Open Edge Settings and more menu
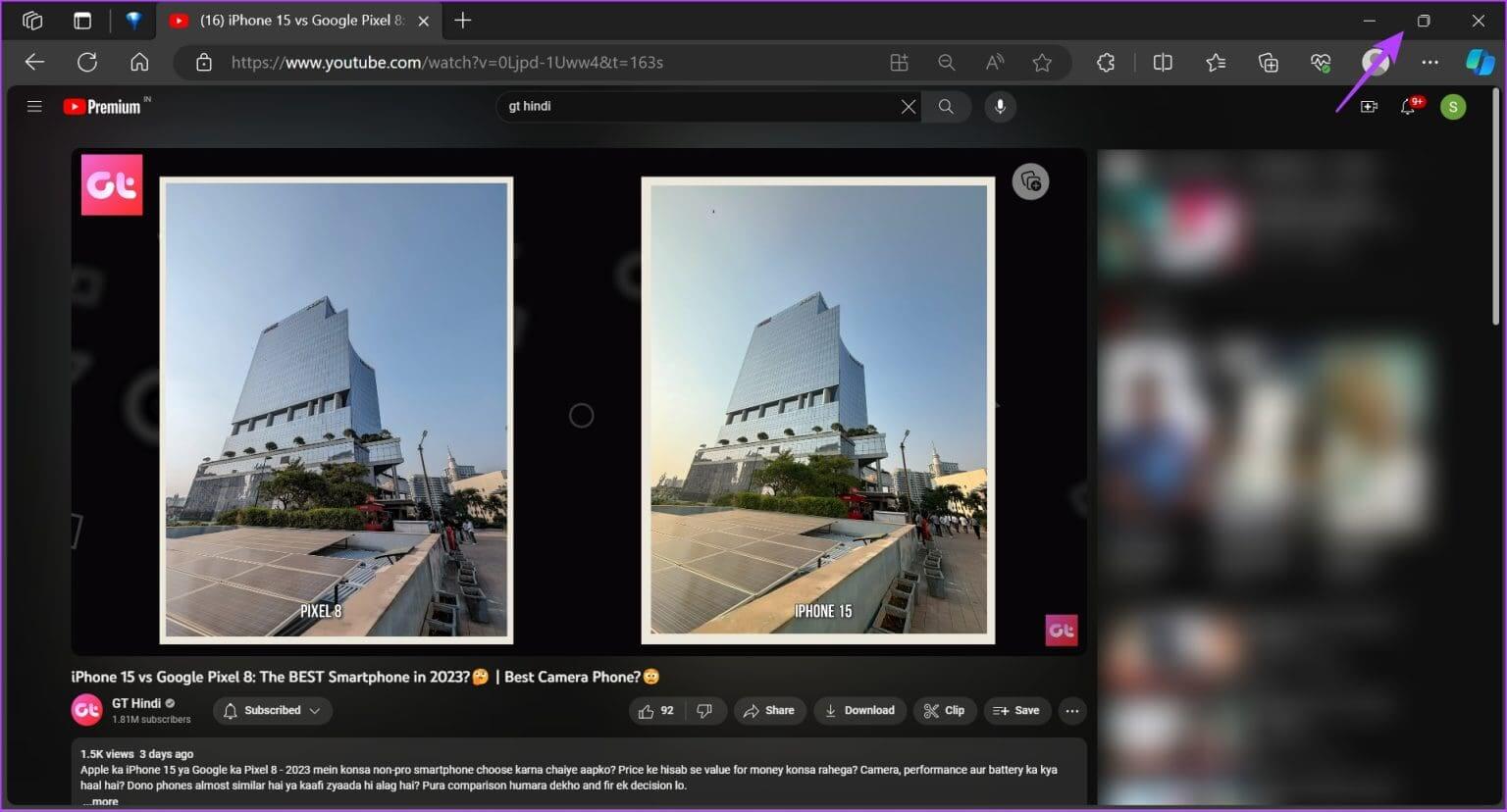The height and width of the screenshot is (812, 1507). (x=1429, y=63)
